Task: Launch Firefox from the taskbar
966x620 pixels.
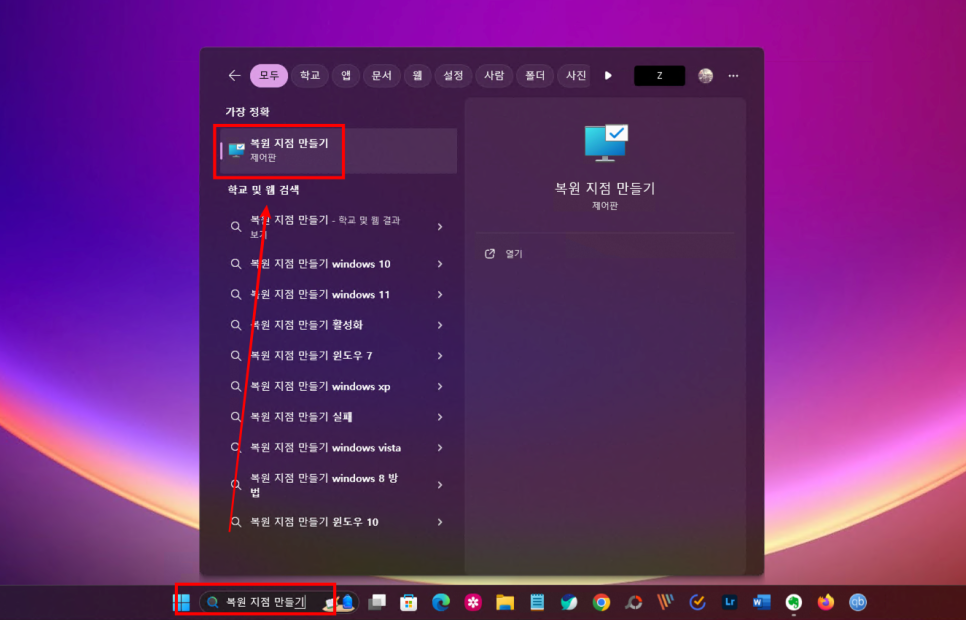Action: (x=826, y=602)
